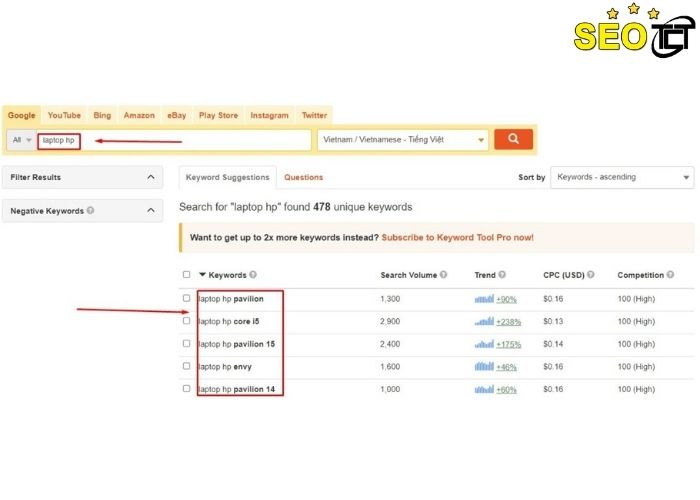Check the laptop hp pavilion row checkbox

[187, 298]
